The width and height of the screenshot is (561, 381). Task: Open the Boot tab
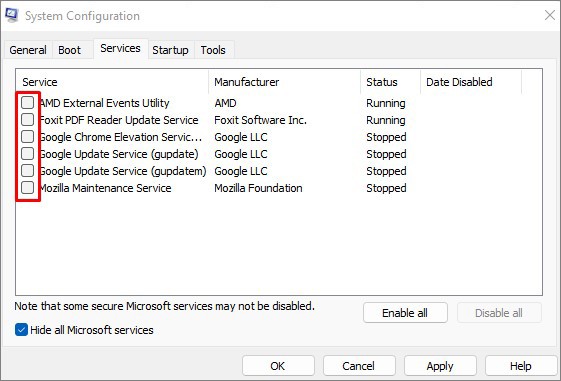69,50
